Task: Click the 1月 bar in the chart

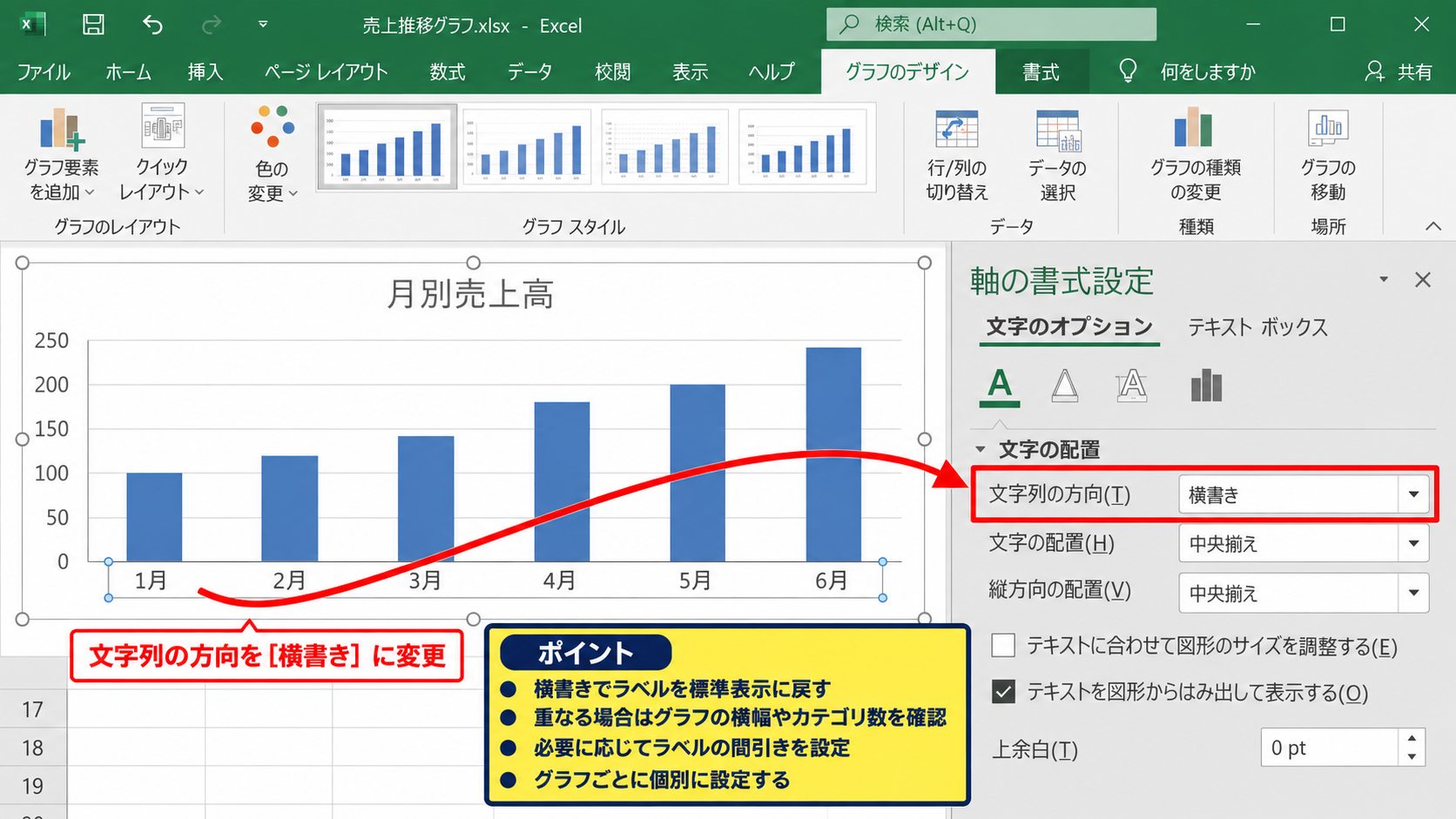Action: (x=154, y=517)
